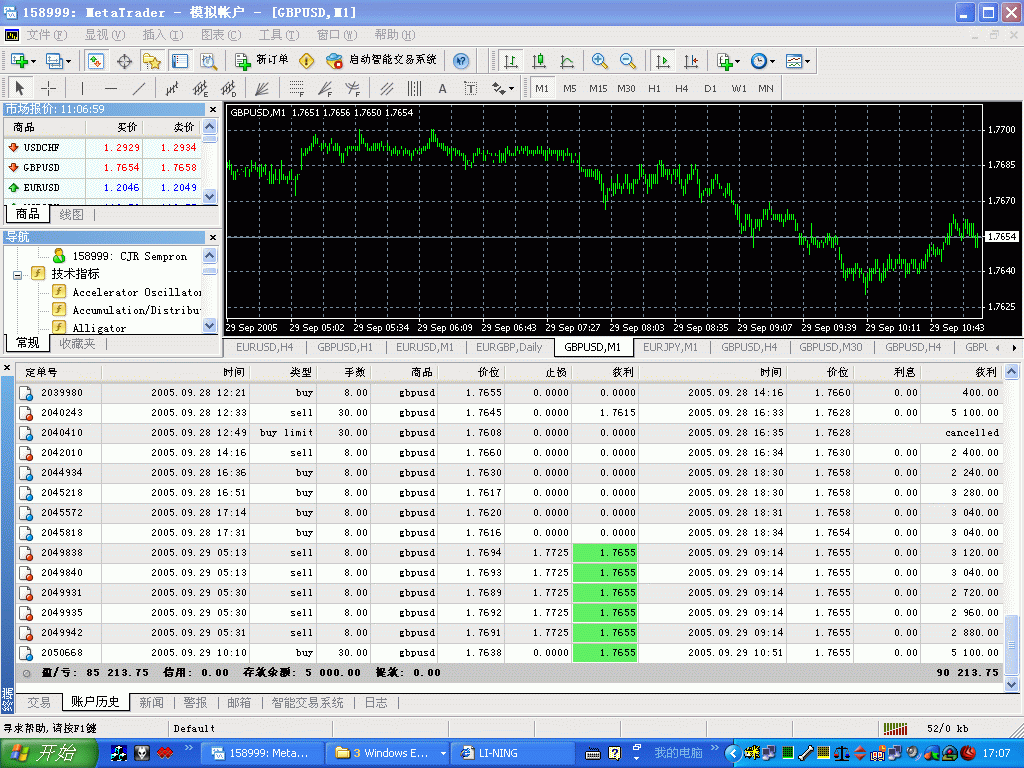Viewport: 1024px width, 768px height.
Task: Select the vertical line drawing tool
Action: click(83, 88)
